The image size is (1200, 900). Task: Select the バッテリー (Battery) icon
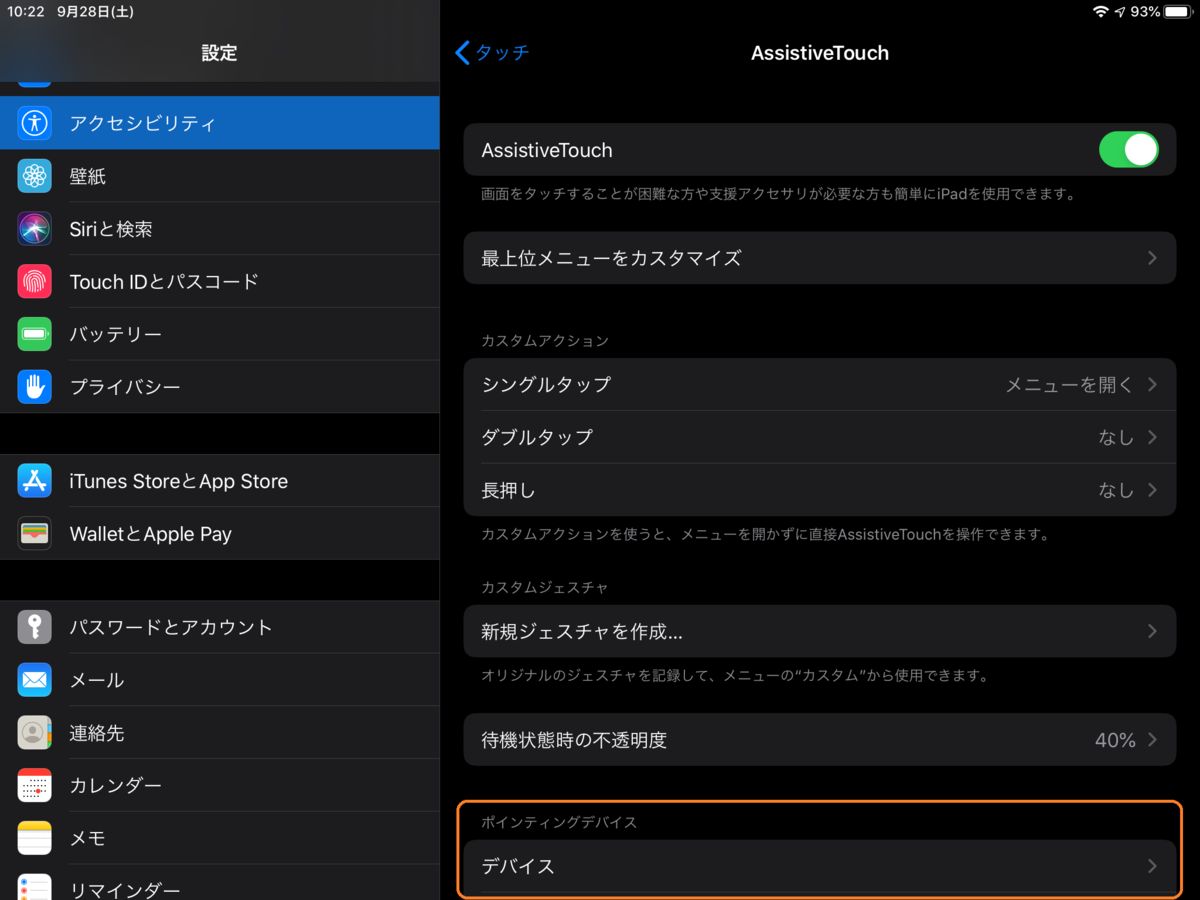coord(35,334)
